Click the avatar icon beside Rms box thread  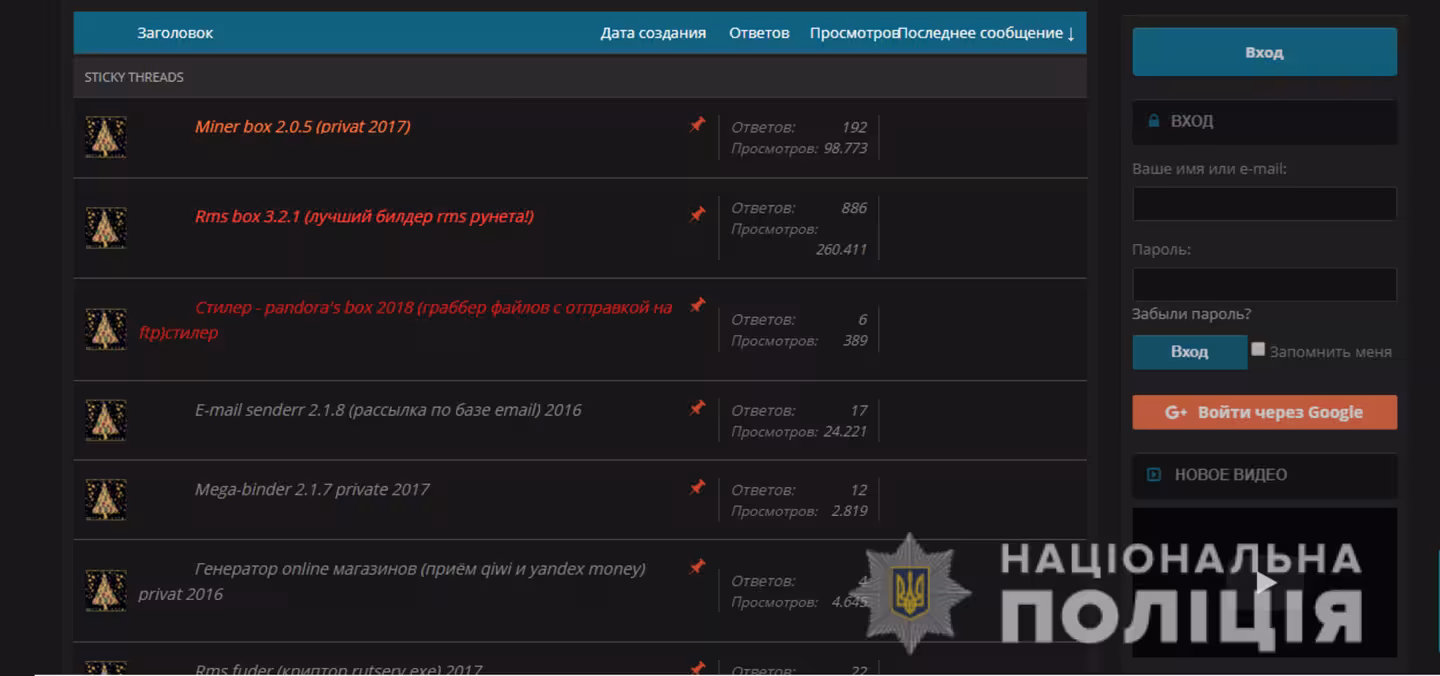105,228
